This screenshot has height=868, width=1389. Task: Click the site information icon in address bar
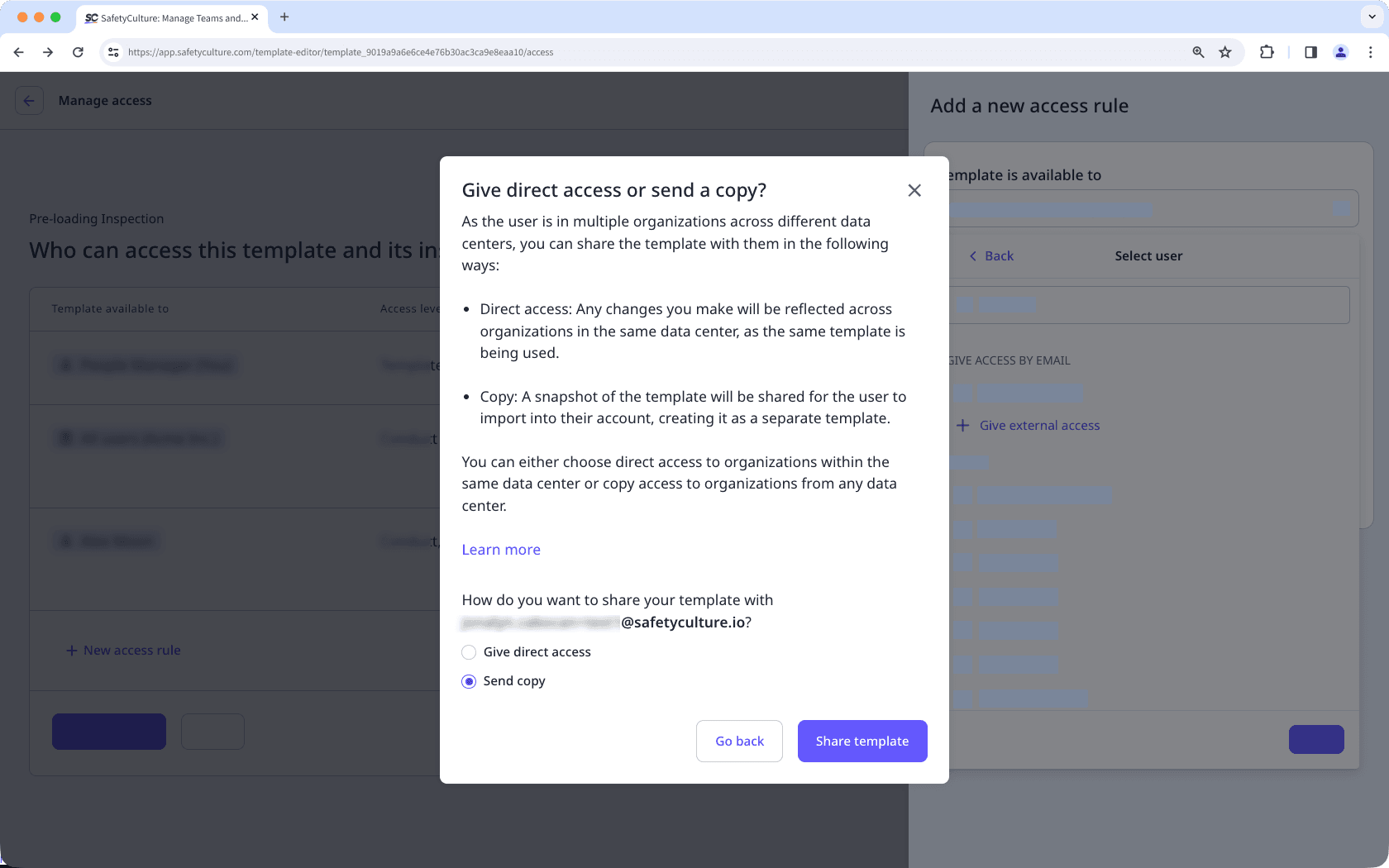click(x=112, y=51)
